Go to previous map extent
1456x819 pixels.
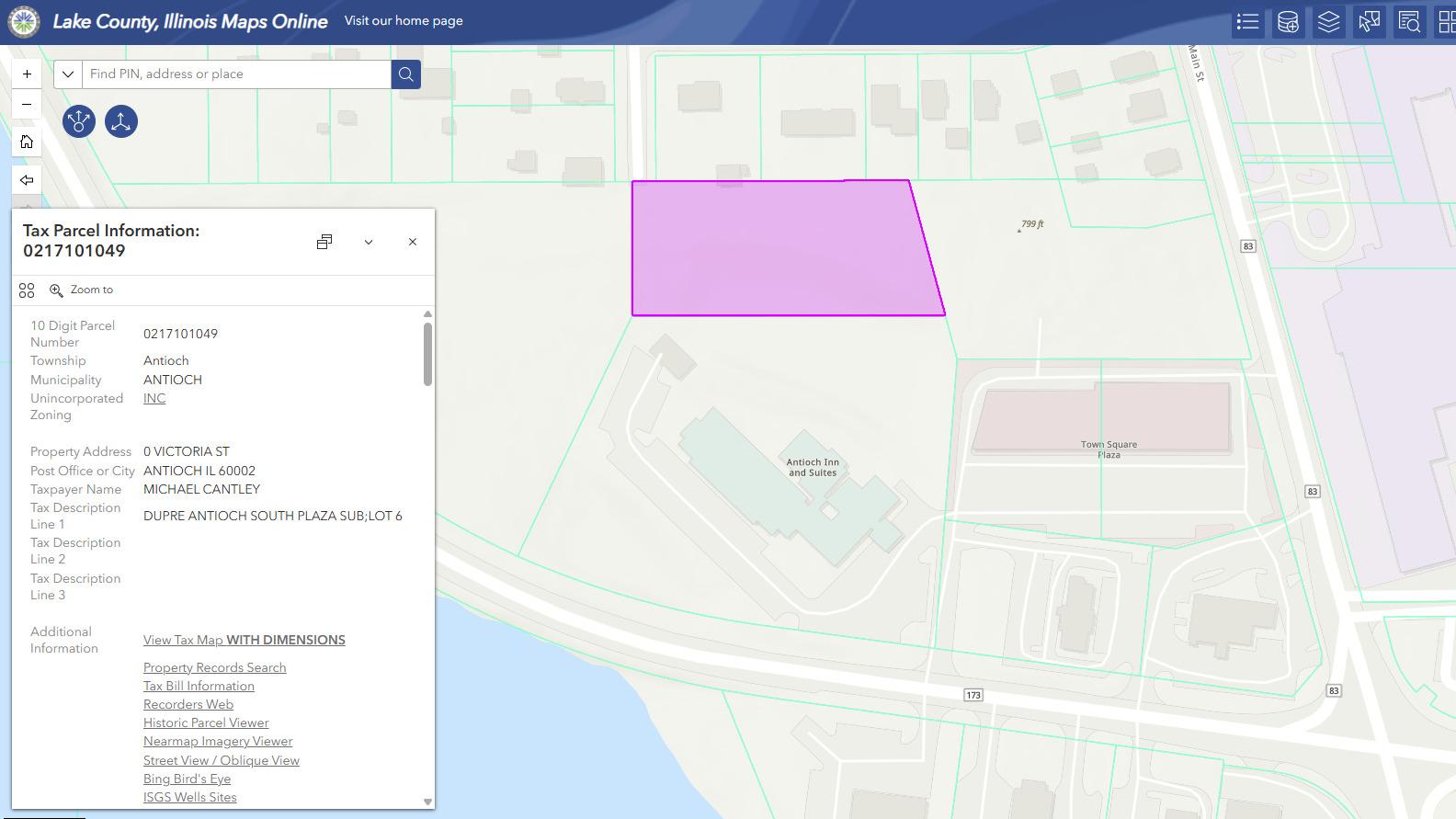point(27,180)
